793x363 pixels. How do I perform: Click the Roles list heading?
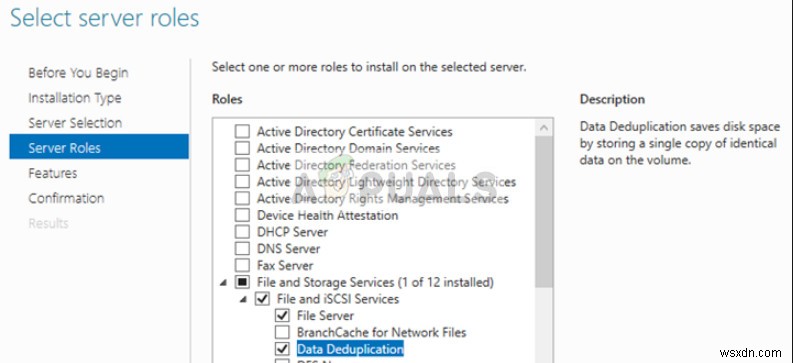[227, 99]
